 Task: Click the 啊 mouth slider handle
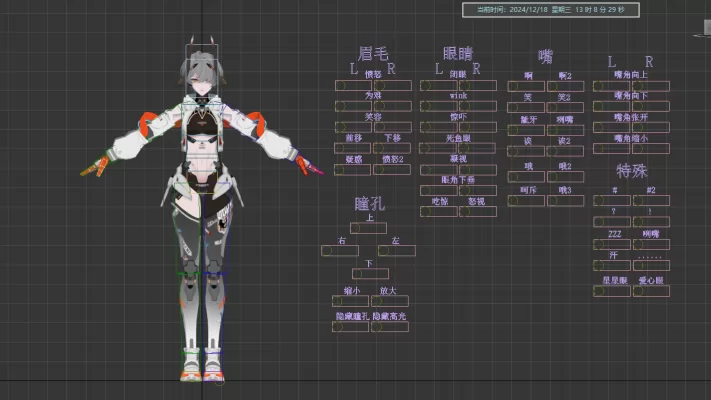tap(512, 87)
